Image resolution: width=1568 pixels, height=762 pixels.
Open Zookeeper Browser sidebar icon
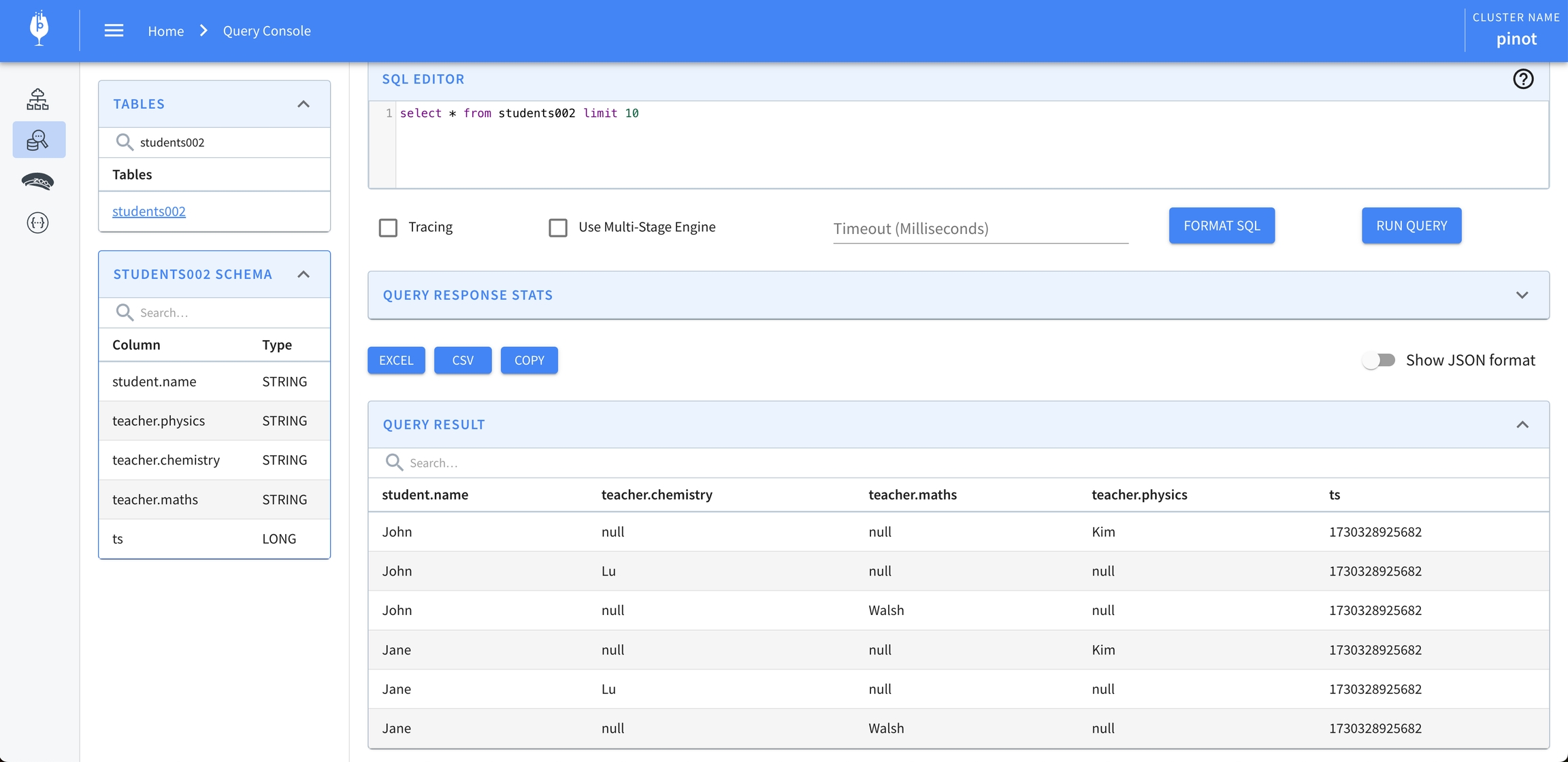pos(38,182)
